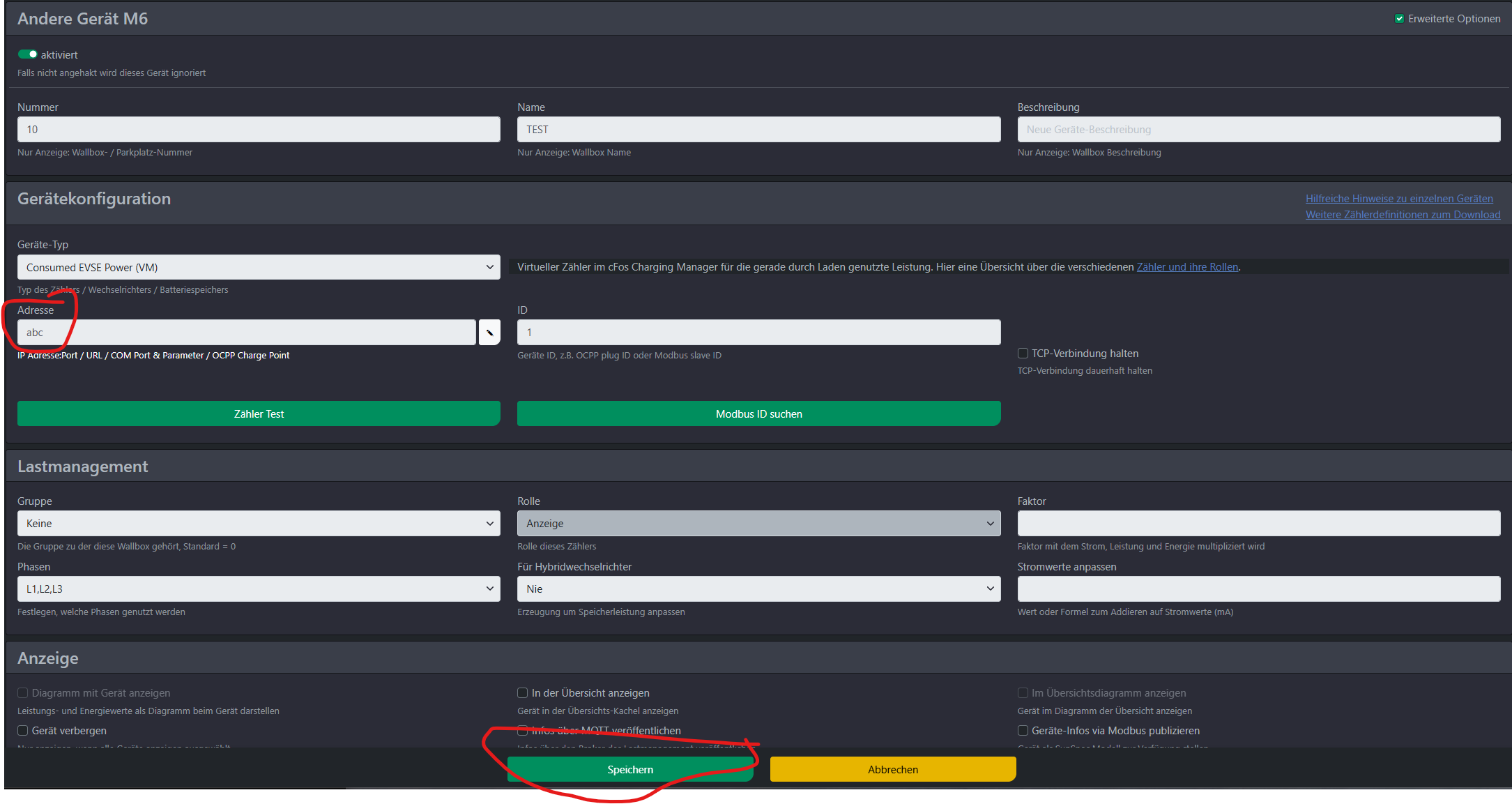Follow the Zähler und ihre Rollen link
Viewport: 1512px width, 804px height.
[x=1187, y=267]
